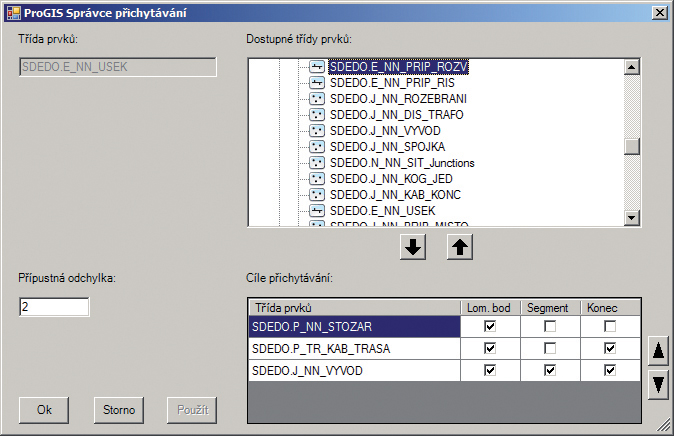Move the snapping target down with triangle button
Screen dimensions: 674x436
[x=656, y=384]
